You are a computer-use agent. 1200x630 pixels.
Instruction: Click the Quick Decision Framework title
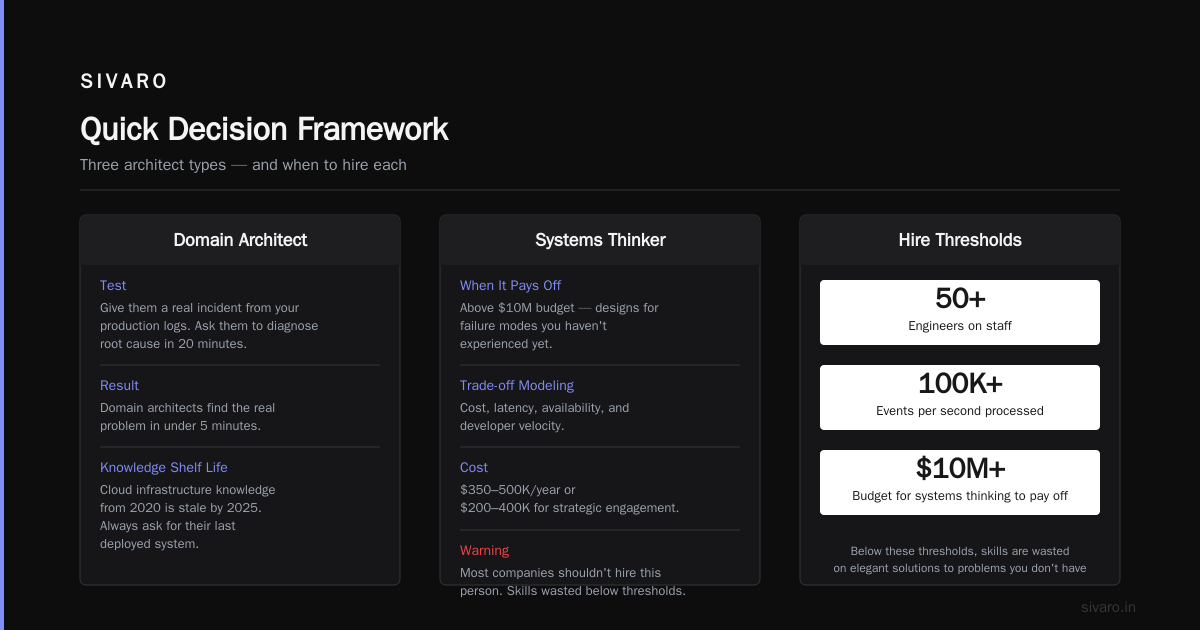pyautogui.click(x=264, y=129)
